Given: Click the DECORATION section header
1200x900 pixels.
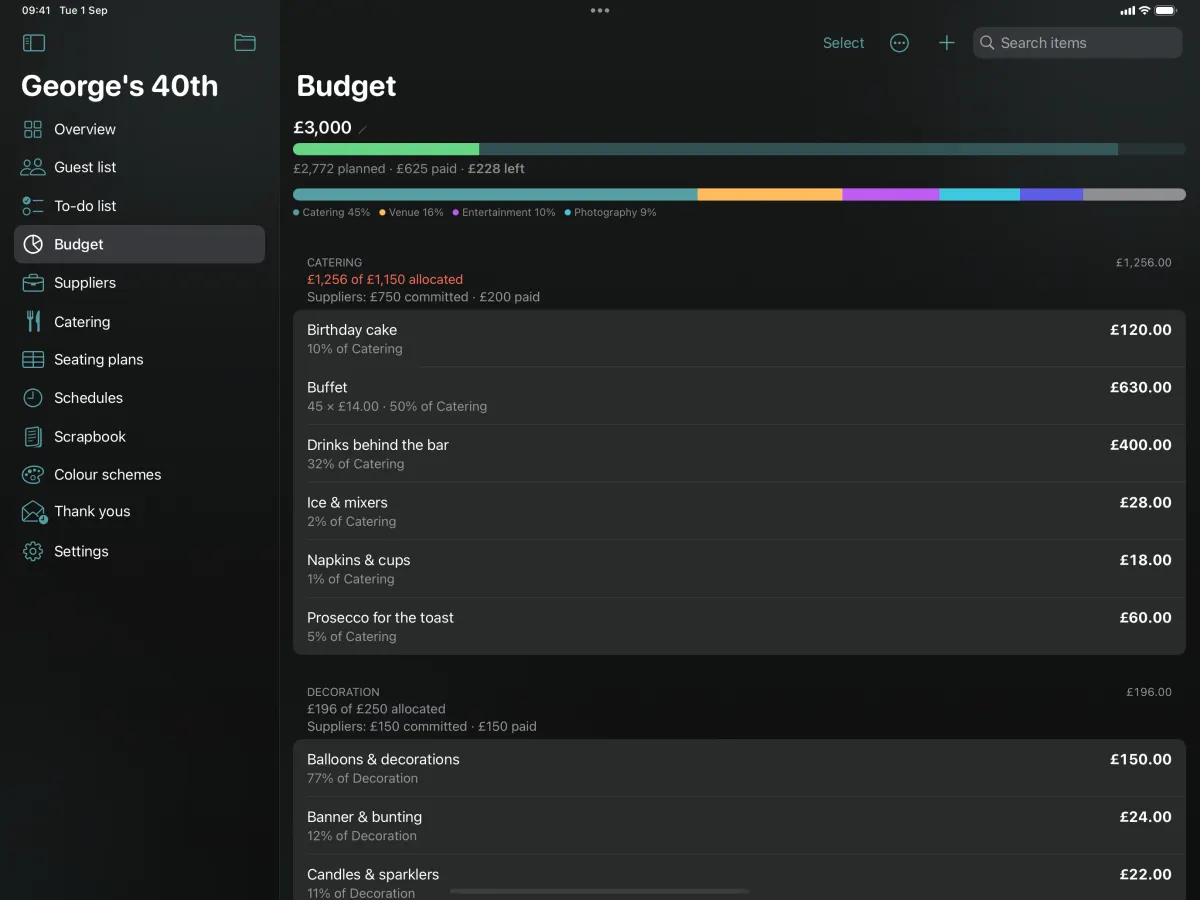Looking at the screenshot, I should (343, 692).
